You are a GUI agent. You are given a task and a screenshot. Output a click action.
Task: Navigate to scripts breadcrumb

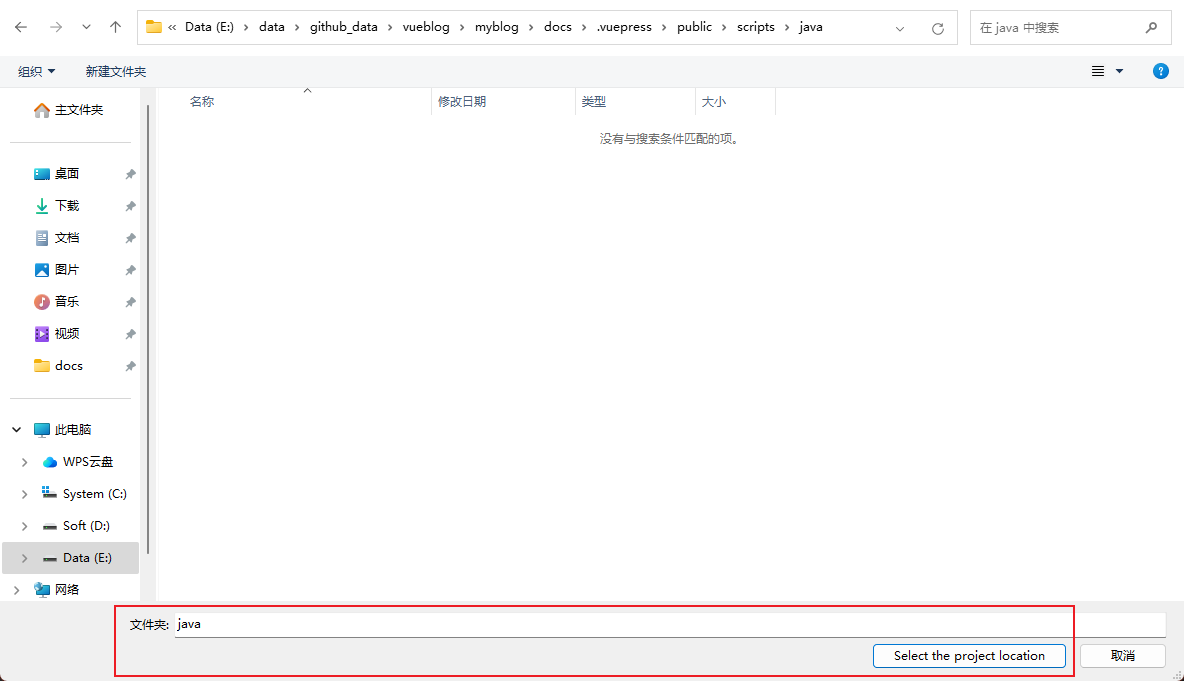click(x=756, y=27)
